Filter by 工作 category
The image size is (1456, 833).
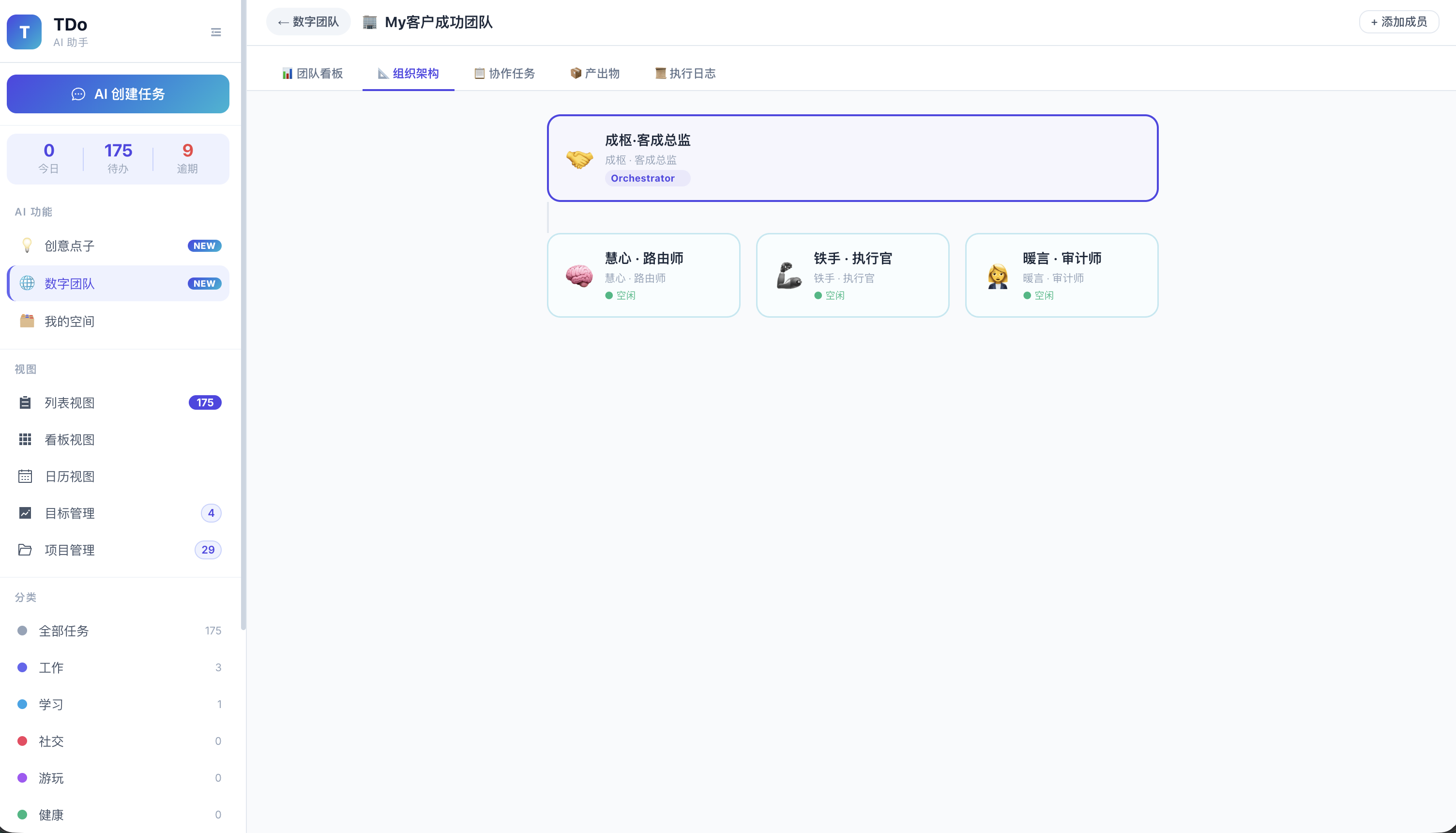coord(118,668)
